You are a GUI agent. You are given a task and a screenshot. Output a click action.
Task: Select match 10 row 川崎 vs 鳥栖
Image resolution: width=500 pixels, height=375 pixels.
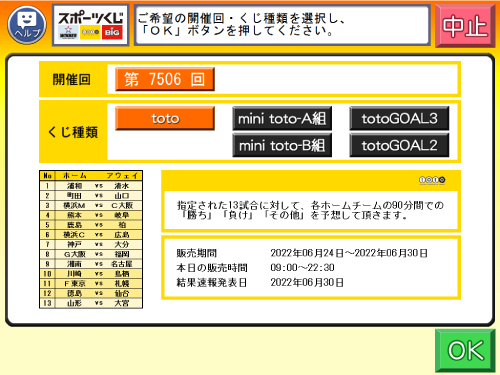pyautogui.click(x=91, y=274)
